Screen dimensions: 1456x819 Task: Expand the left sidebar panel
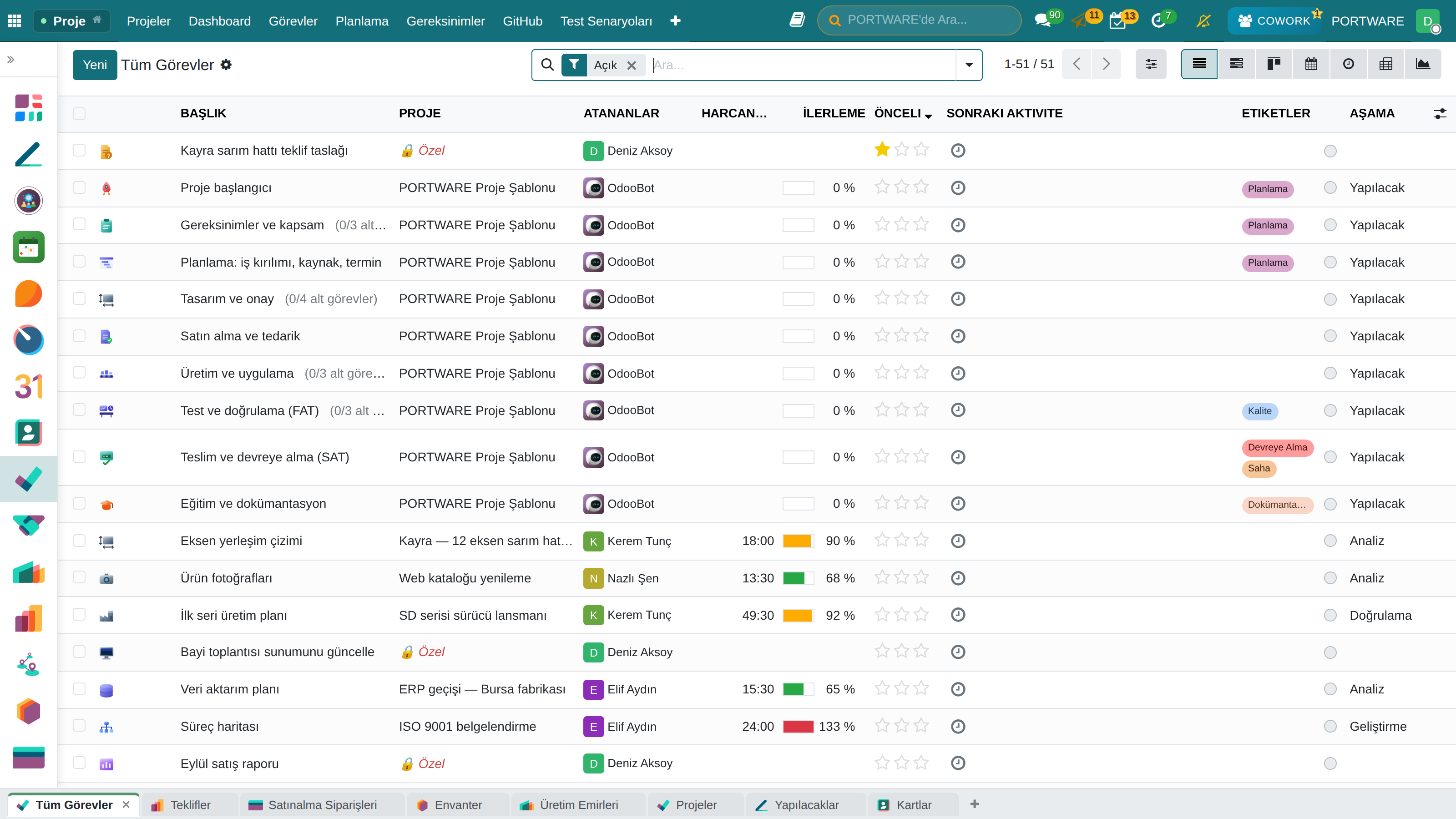click(11, 59)
